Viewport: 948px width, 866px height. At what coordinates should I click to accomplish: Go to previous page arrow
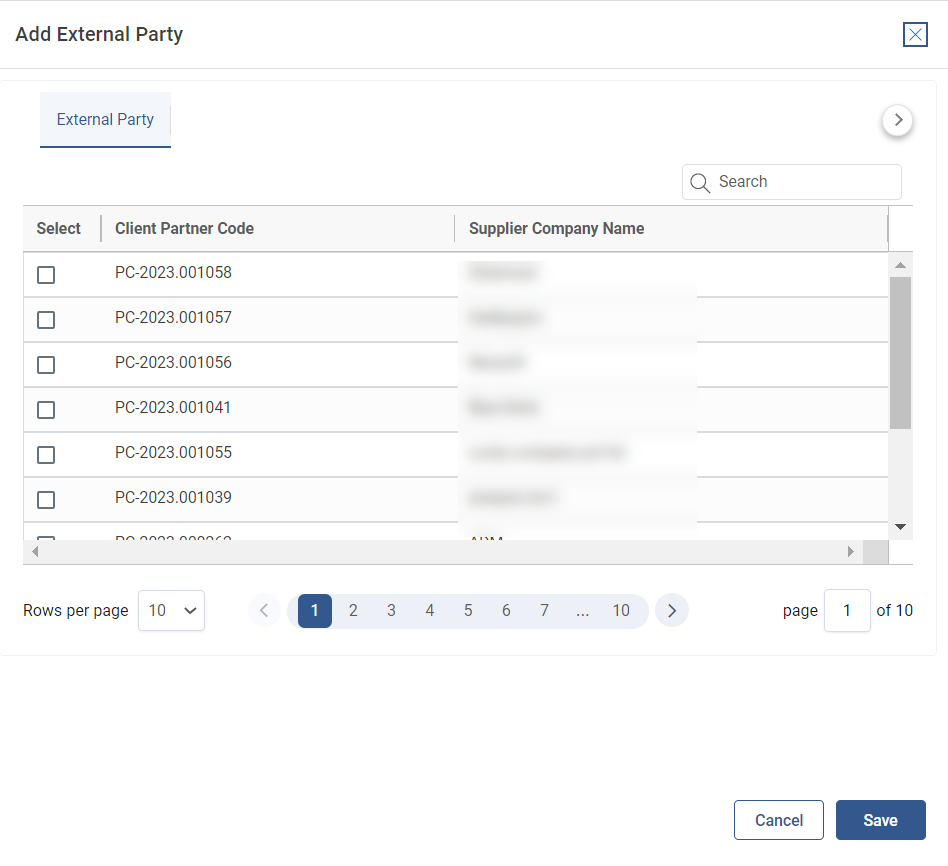(x=264, y=610)
